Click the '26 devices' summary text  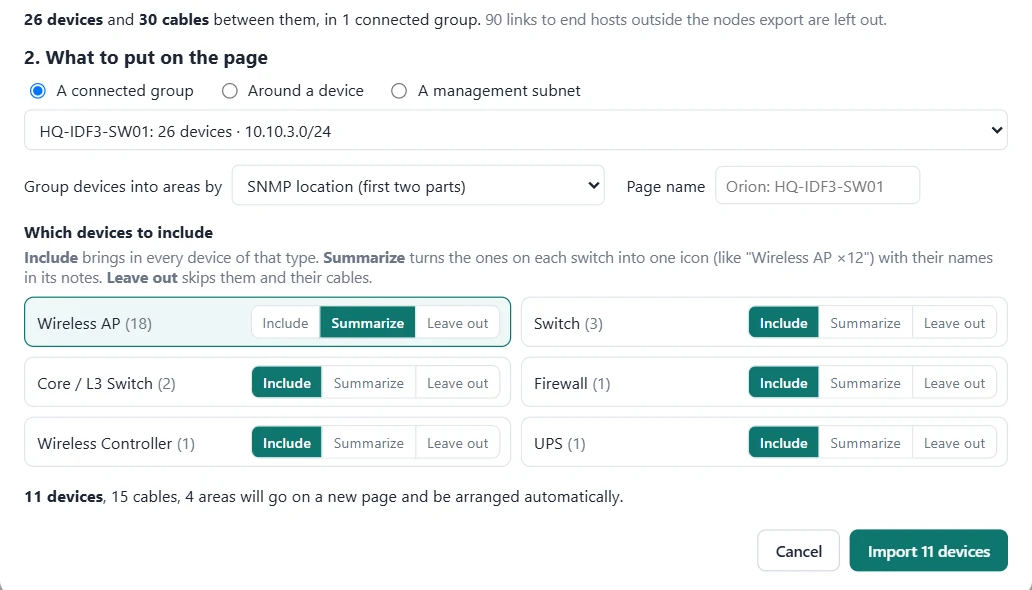(63, 20)
